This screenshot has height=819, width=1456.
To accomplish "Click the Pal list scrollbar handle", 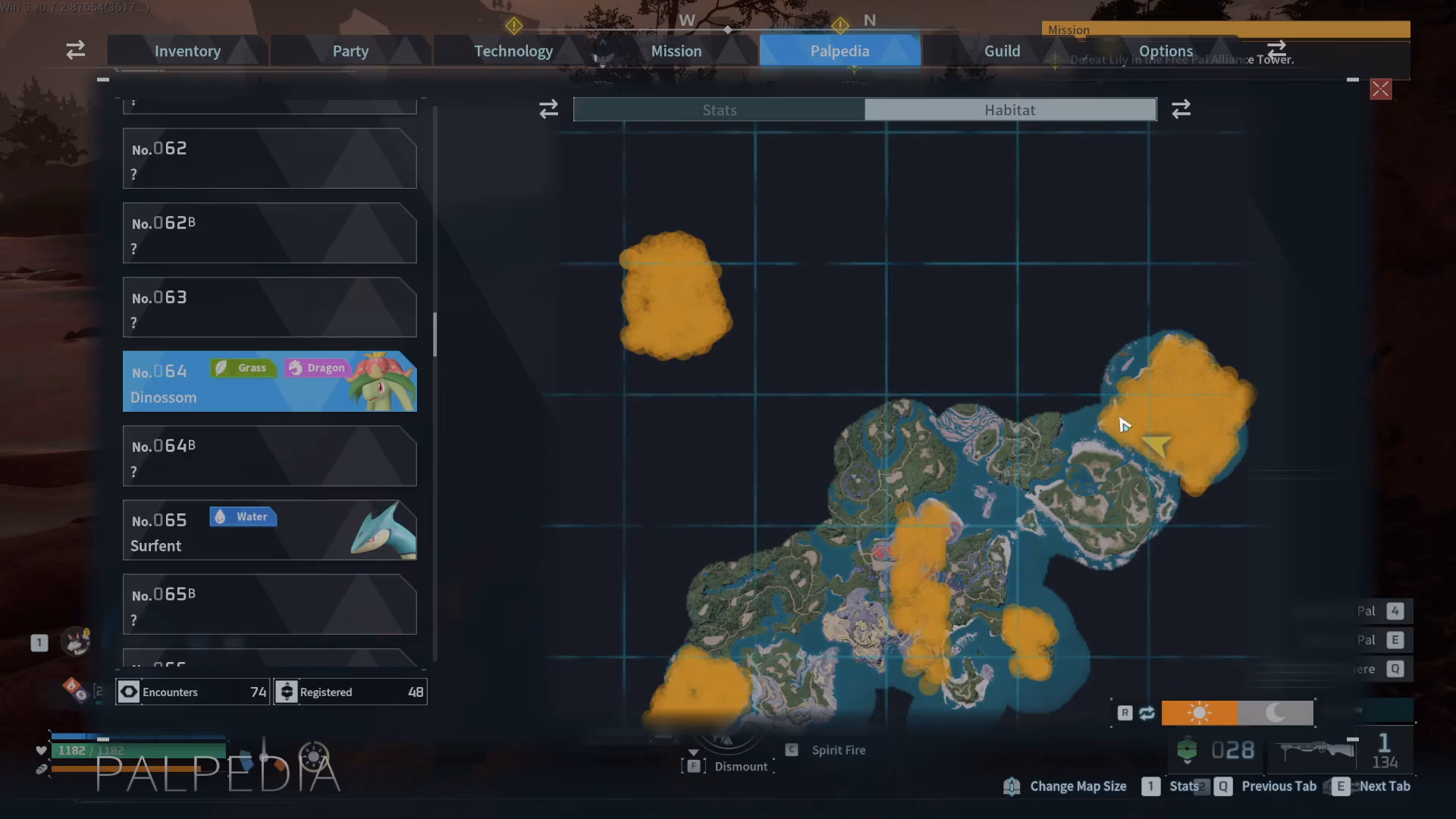I will pos(435,334).
